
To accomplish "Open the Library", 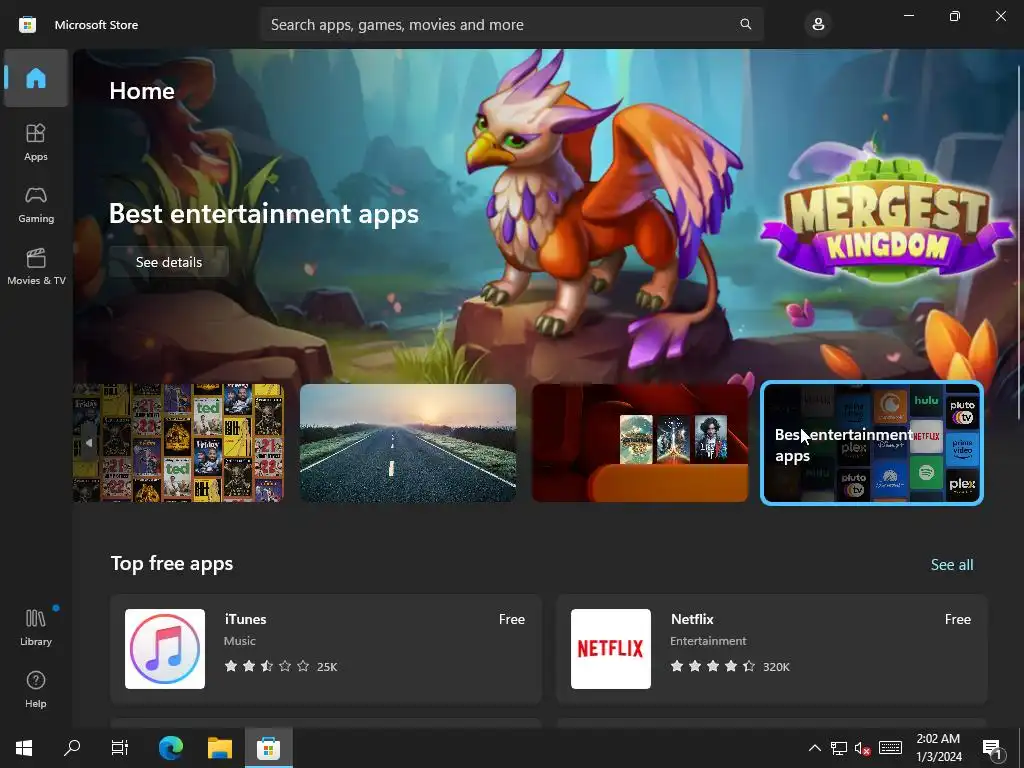I will click(36, 627).
